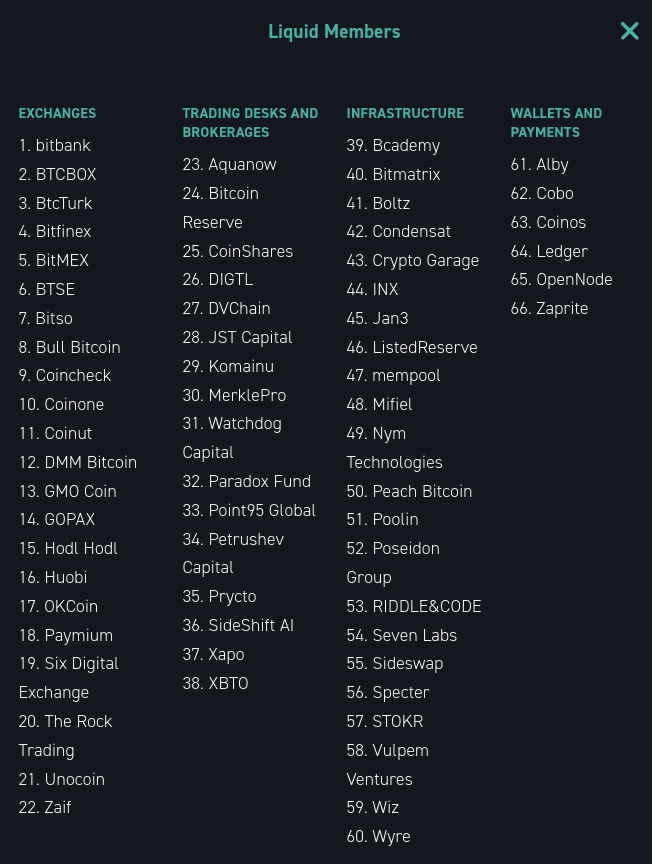
Task: Click the JST Capital entry
Action: click(250, 337)
